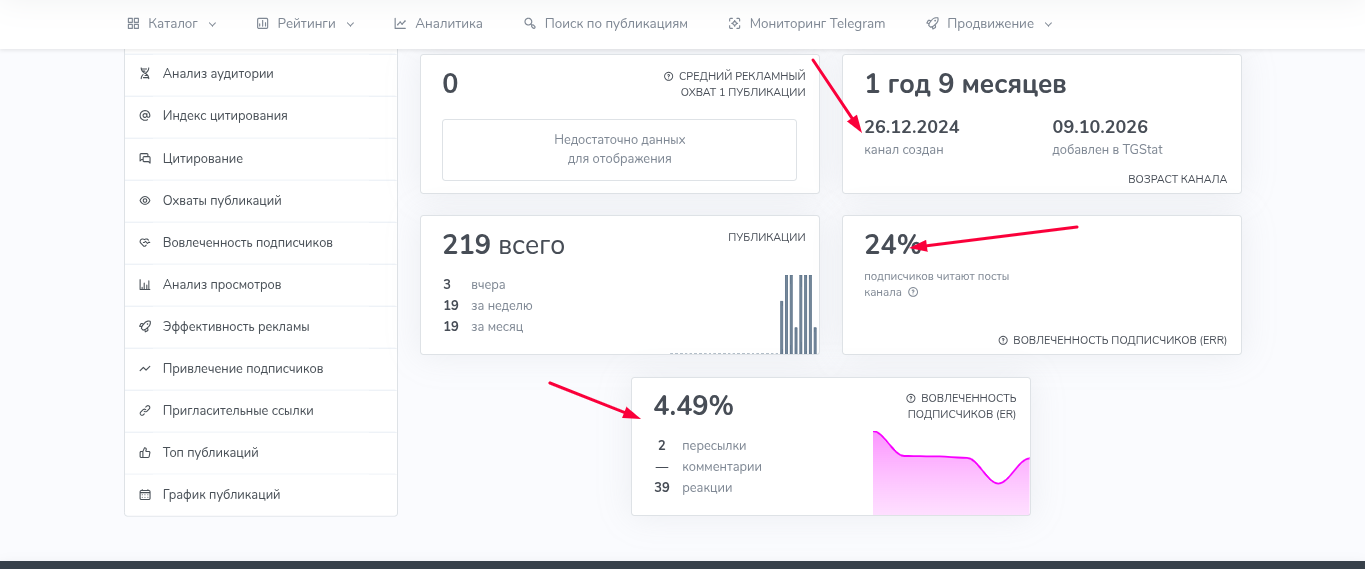Click the thumbs-up icon for Топ публикаций
The width and height of the screenshot is (1365, 569).
(x=144, y=452)
